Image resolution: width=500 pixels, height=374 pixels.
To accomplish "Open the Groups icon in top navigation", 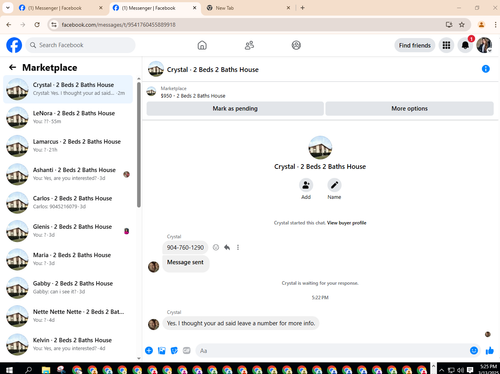I will [x=296, y=45].
